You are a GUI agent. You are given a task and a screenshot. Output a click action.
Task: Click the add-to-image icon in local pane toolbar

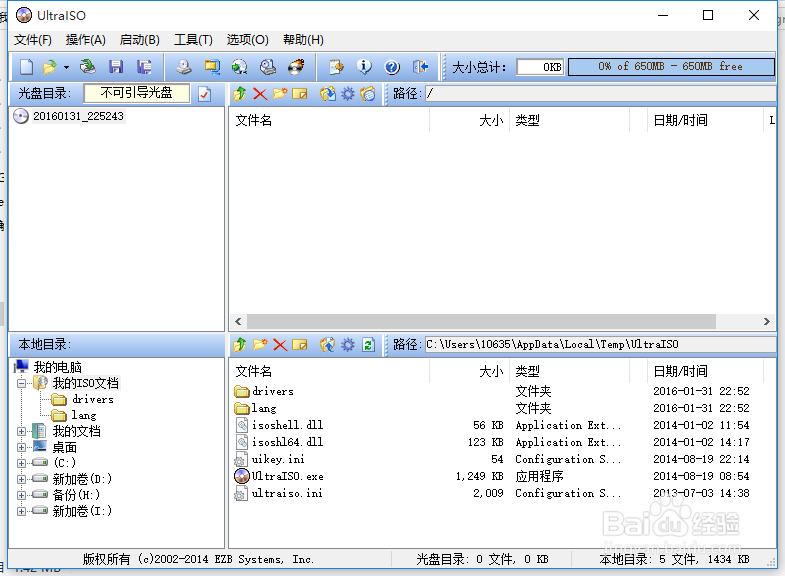tap(327, 345)
